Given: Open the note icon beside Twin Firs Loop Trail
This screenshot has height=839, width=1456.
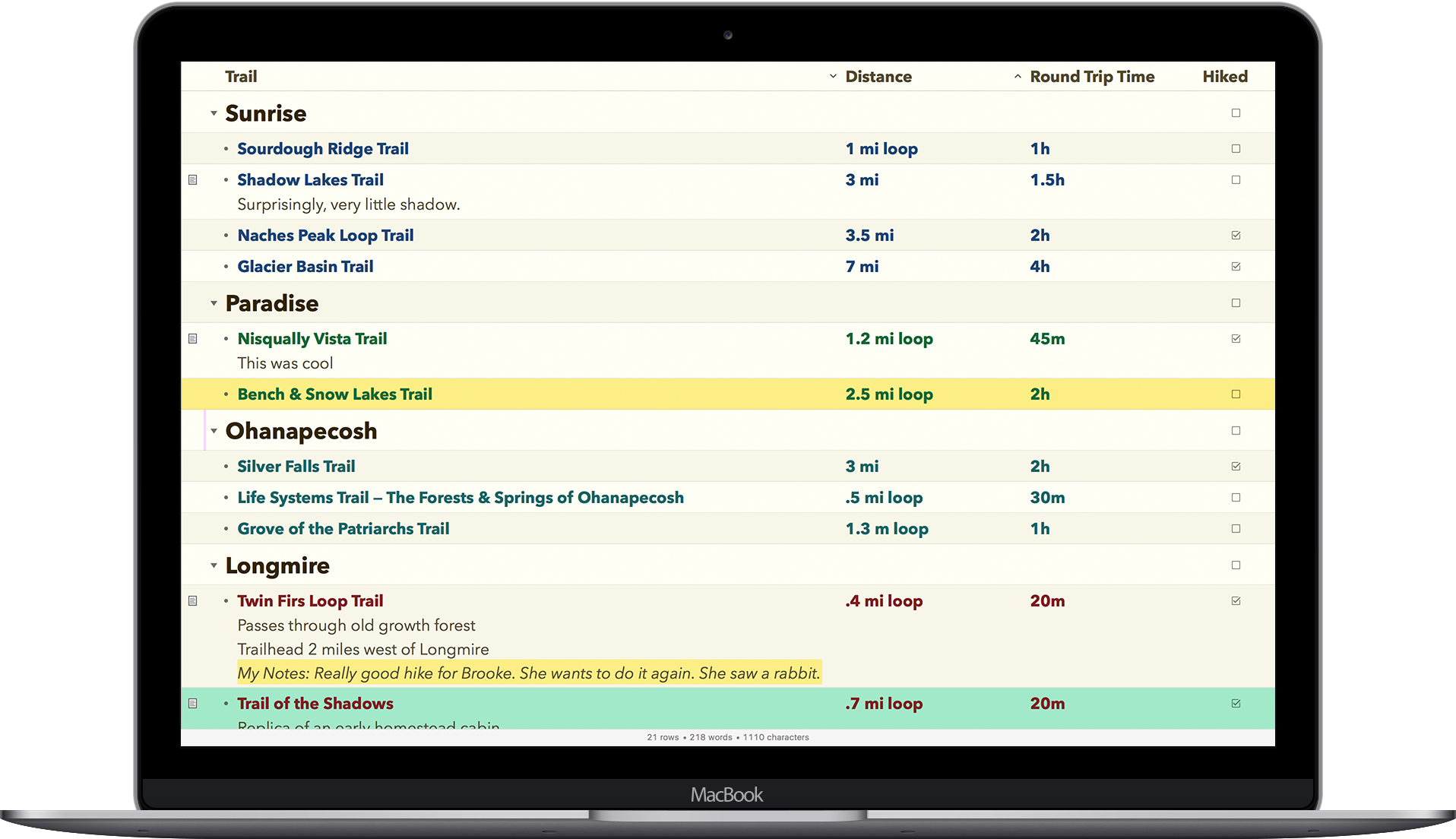Looking at the screenshot, I should [x=192, y=601].
